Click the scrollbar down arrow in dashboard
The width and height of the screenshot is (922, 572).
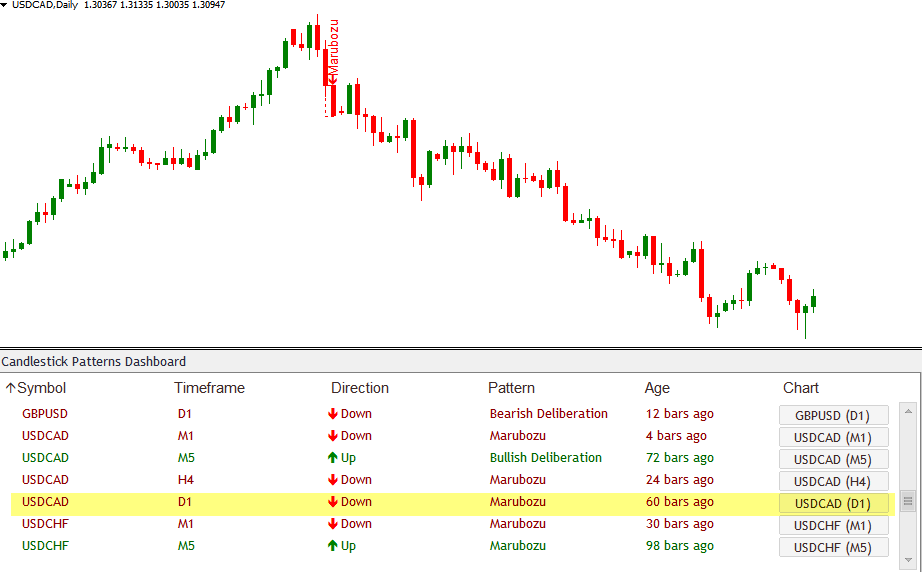(x=908, y=560)
